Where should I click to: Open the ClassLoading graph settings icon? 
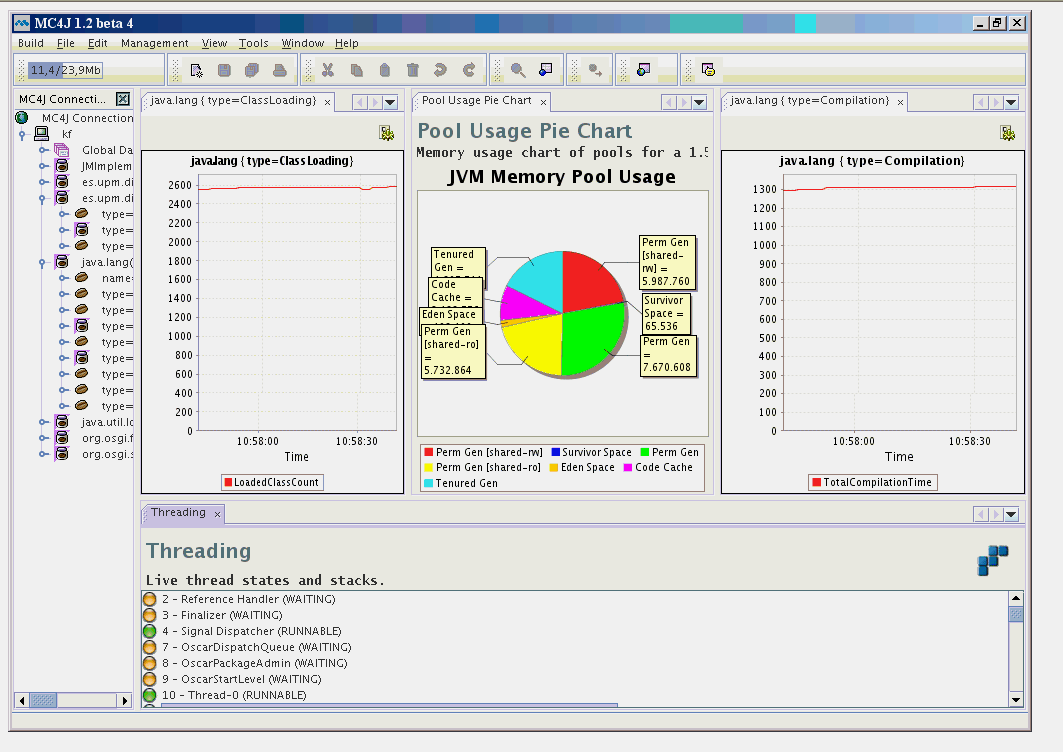386,133
